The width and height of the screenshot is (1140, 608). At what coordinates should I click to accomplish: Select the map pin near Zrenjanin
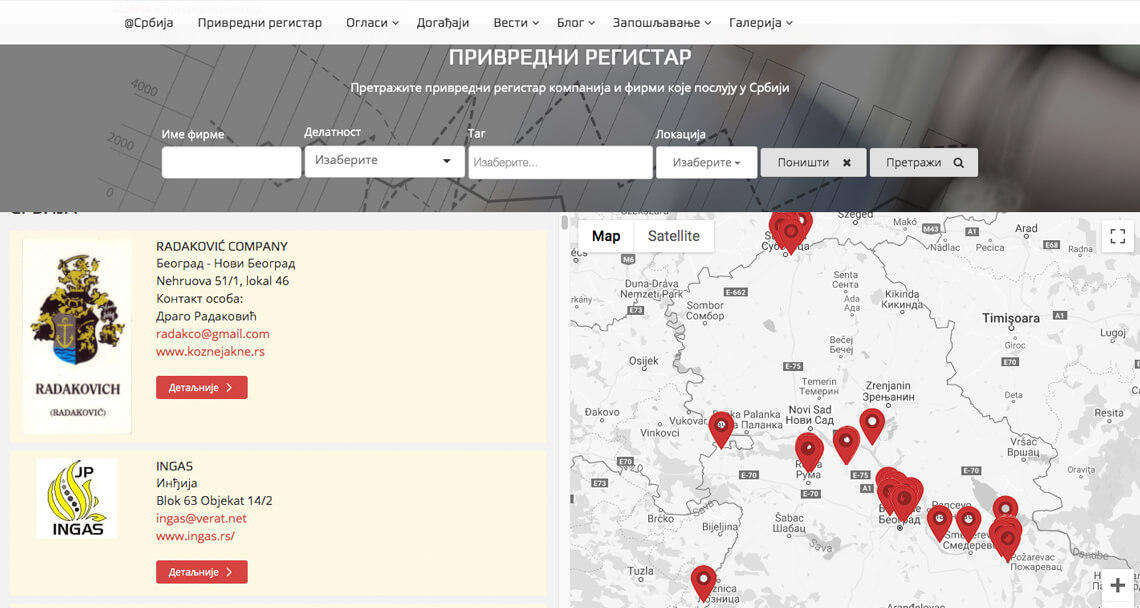872,425
